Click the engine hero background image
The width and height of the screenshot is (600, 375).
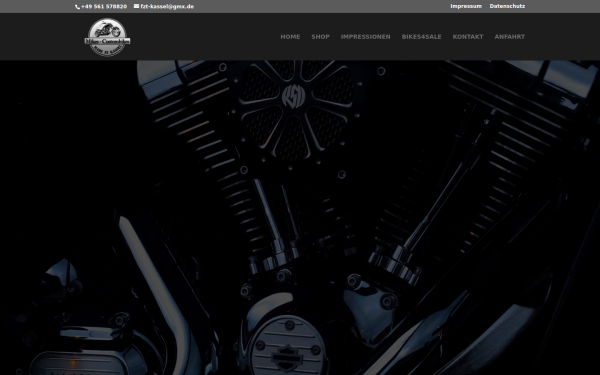(300, 217)
